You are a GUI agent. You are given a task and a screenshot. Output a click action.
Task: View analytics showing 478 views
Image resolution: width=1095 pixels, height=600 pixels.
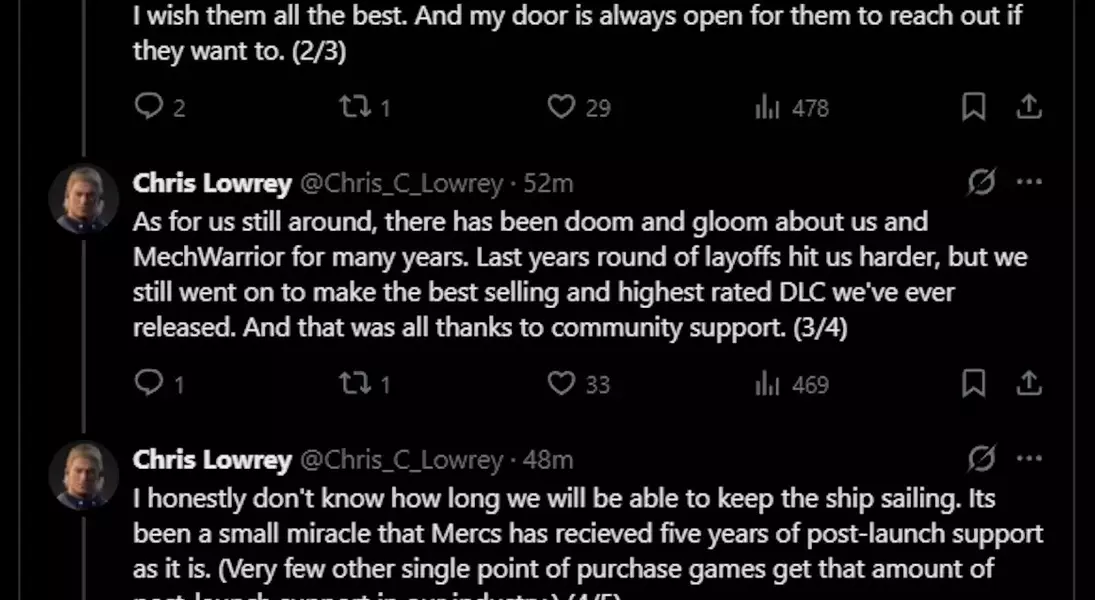(x=767, y=107)
